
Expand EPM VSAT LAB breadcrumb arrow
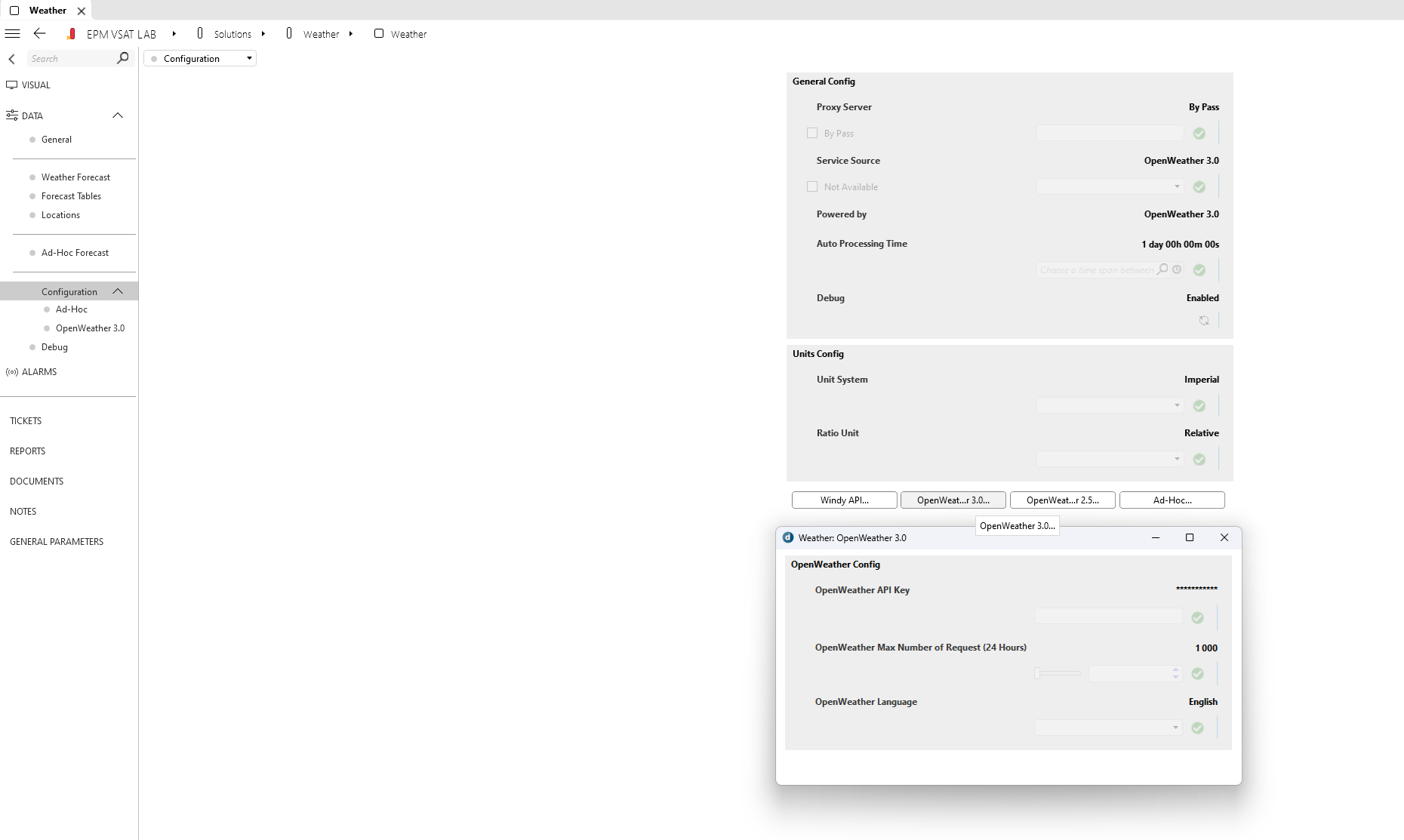(174, 34)
